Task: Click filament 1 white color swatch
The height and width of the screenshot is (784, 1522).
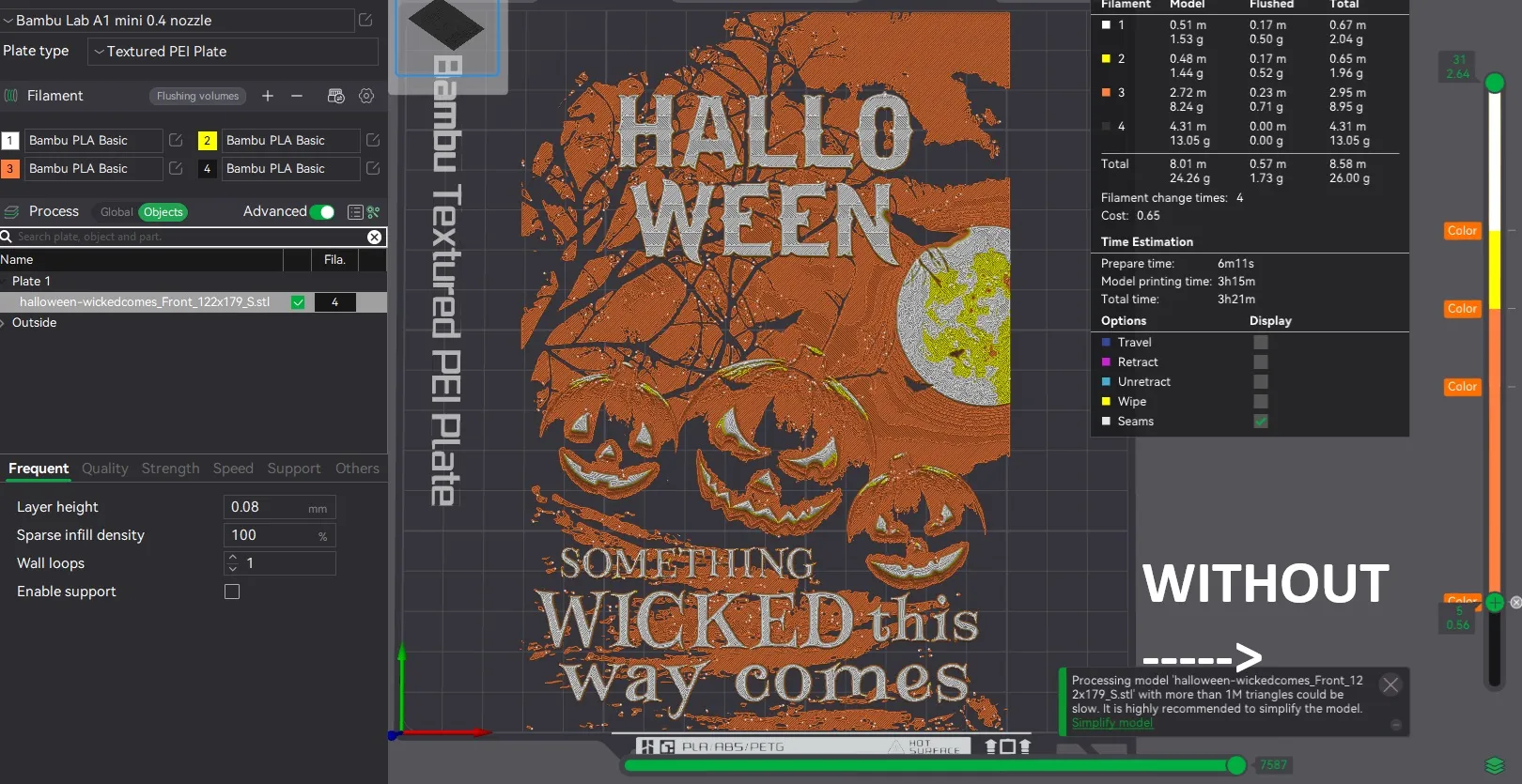Action: coord(9,141)
